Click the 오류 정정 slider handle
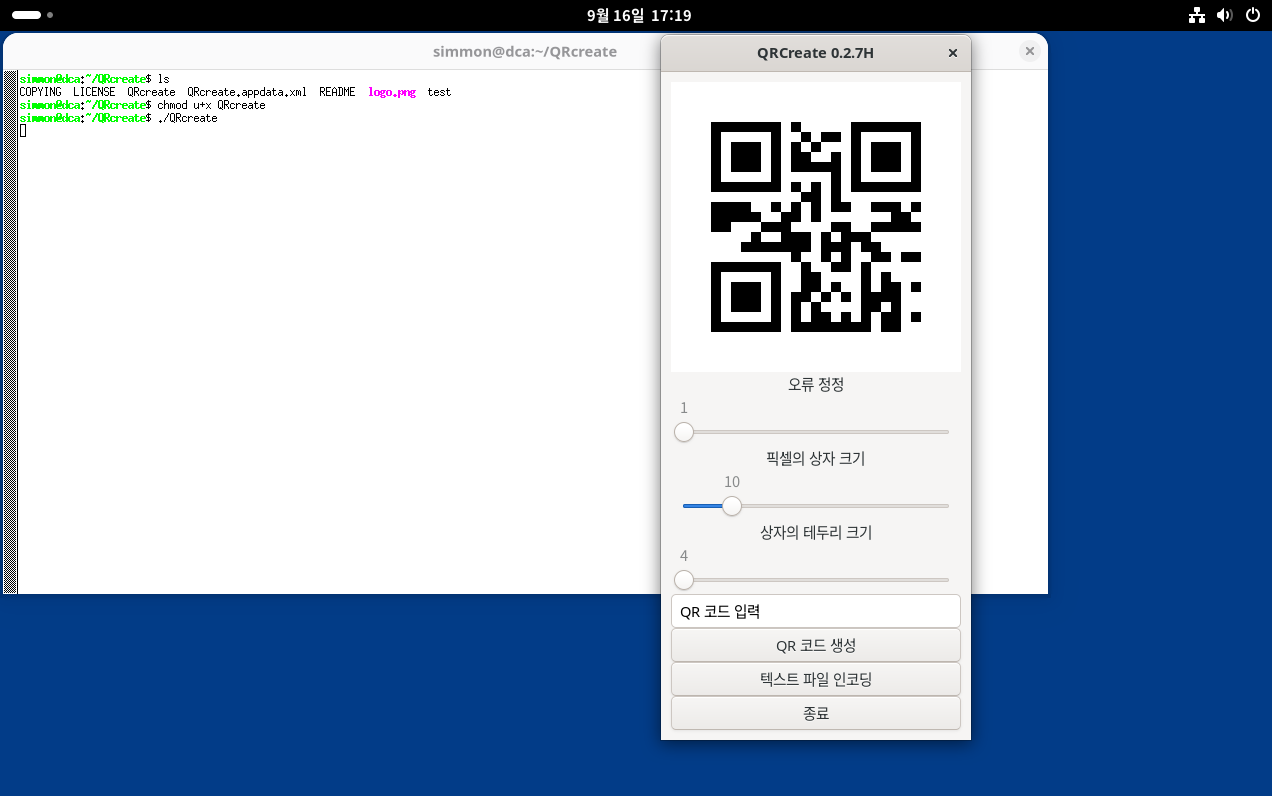This screenshot has height=796, width=1272. pos(684,432)
